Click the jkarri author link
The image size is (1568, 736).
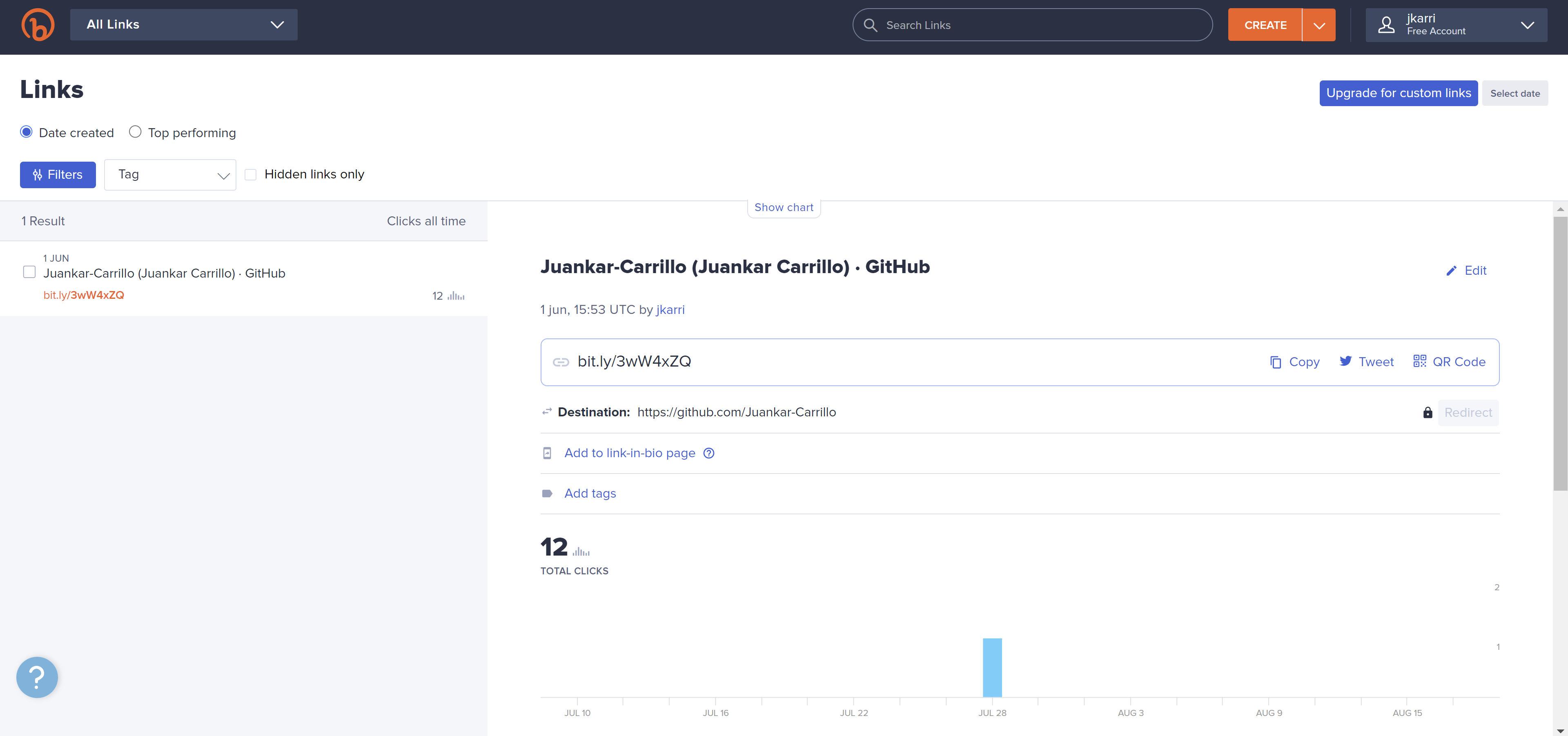670,309
